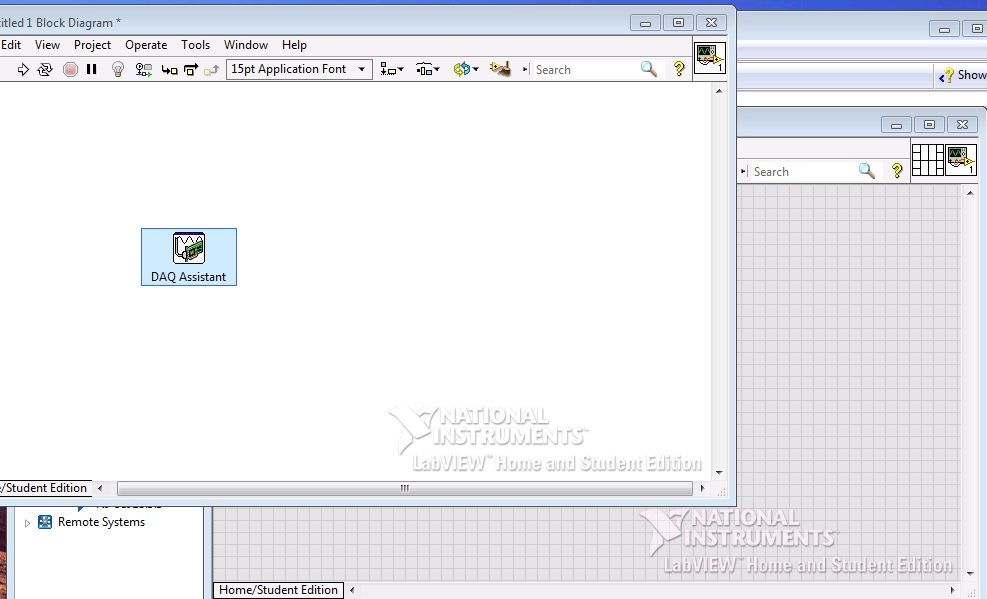
Task: Click the Step Out toolbar icon
Action: click(212, 69)
